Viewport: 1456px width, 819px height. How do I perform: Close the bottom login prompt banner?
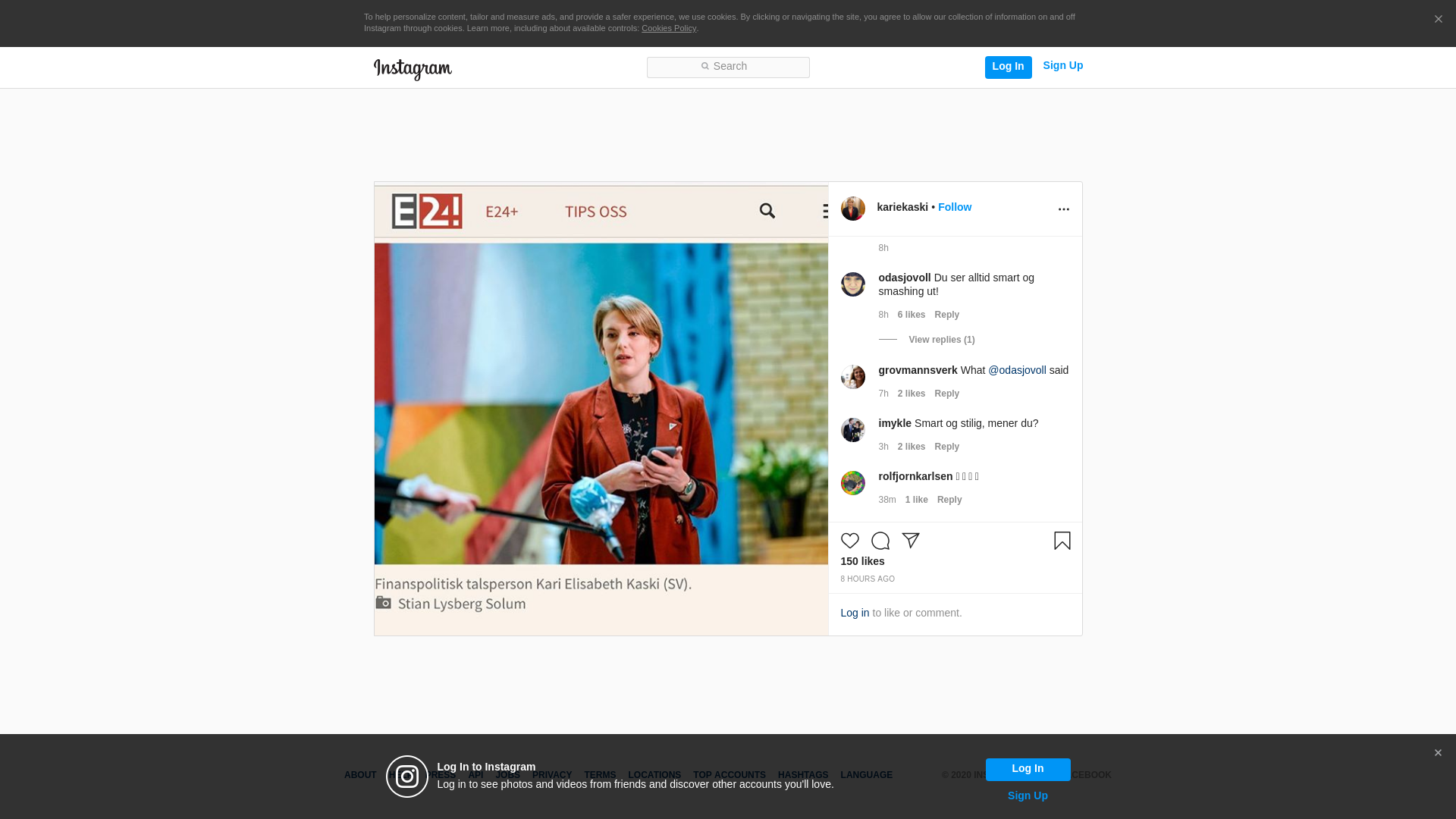coord(1438,753)
